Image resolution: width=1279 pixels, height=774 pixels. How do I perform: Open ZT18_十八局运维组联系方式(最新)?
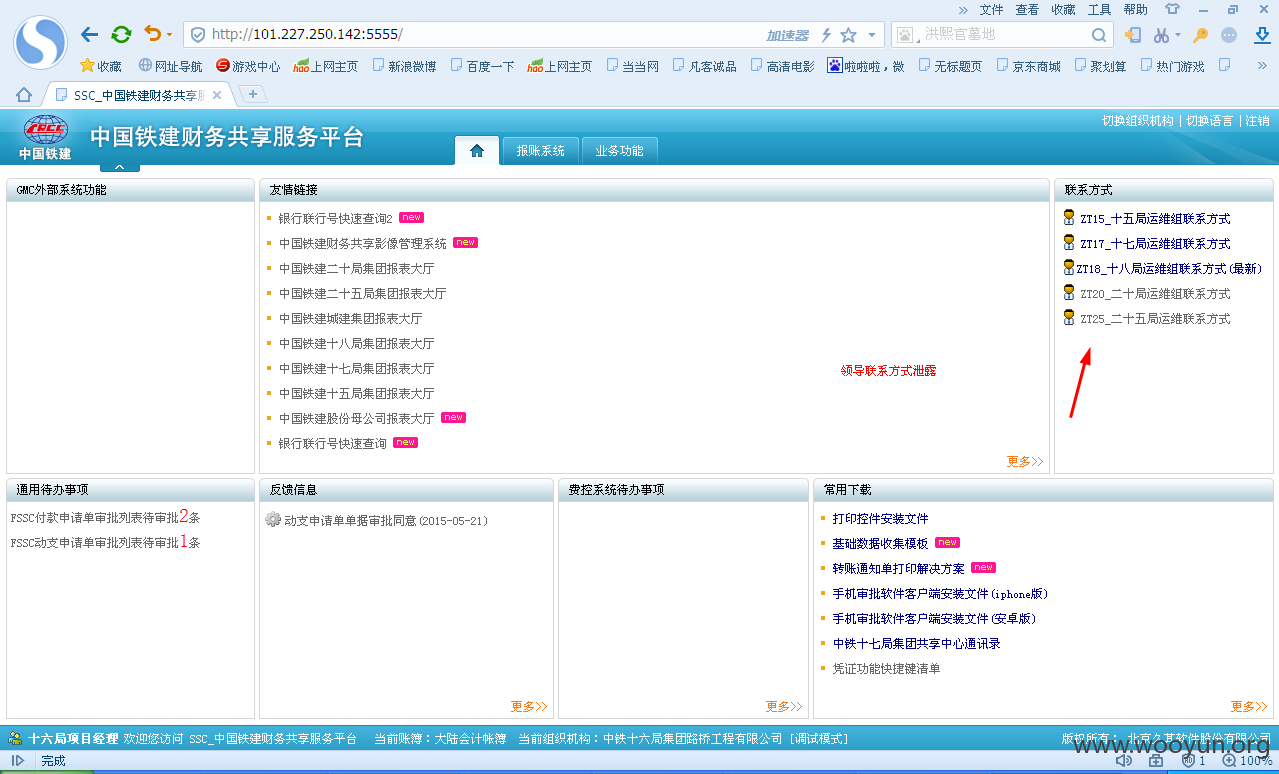pos(1169,268)
